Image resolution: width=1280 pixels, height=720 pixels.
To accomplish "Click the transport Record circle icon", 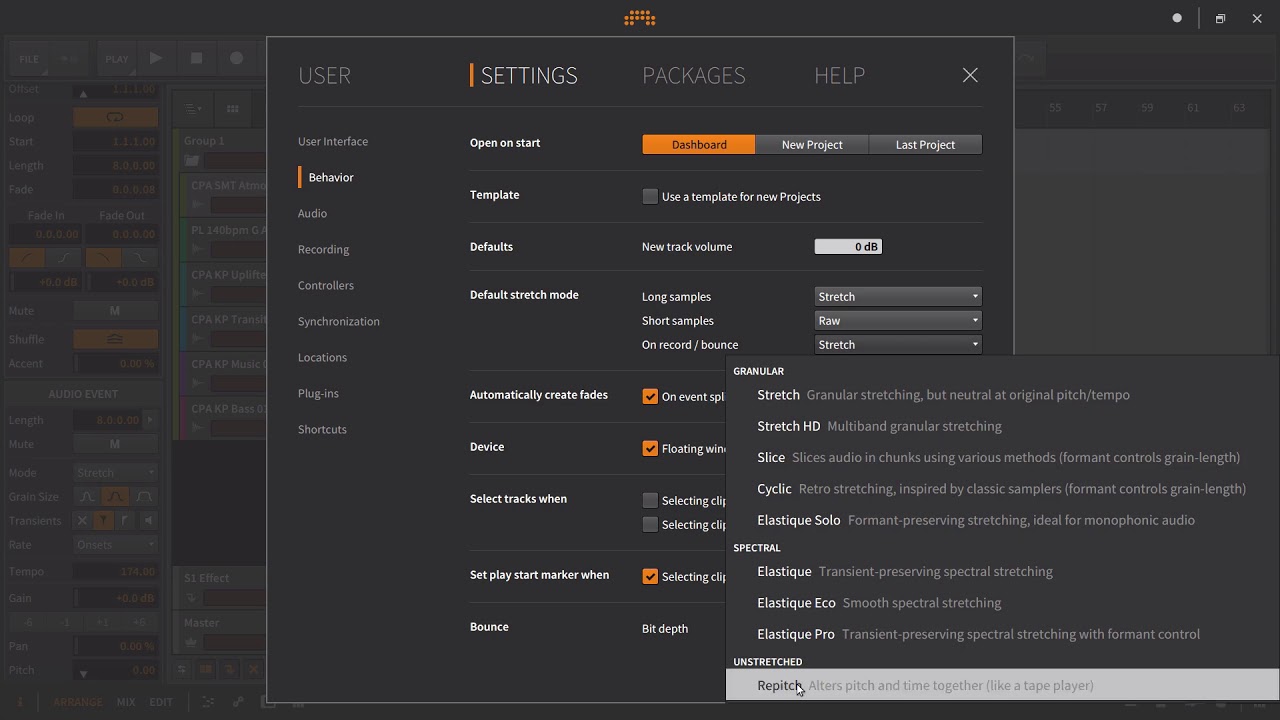I will [x=236, y=58].
